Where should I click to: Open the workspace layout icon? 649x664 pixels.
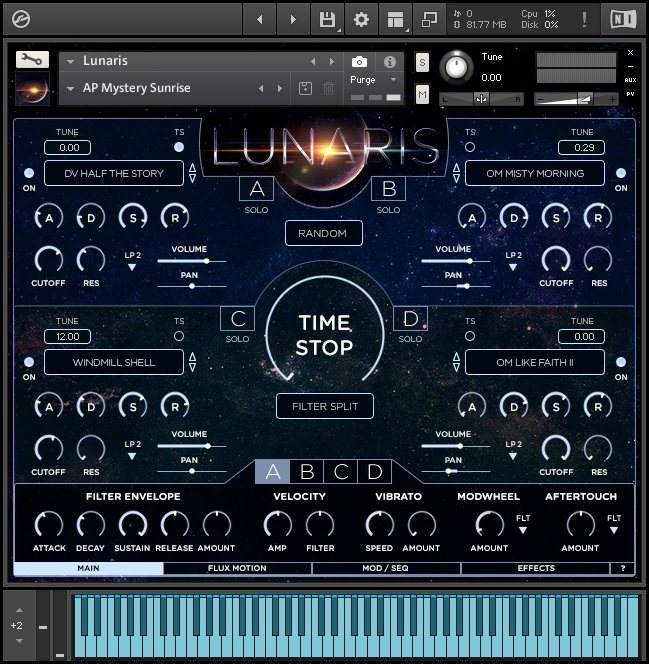[x=395, y=19]
